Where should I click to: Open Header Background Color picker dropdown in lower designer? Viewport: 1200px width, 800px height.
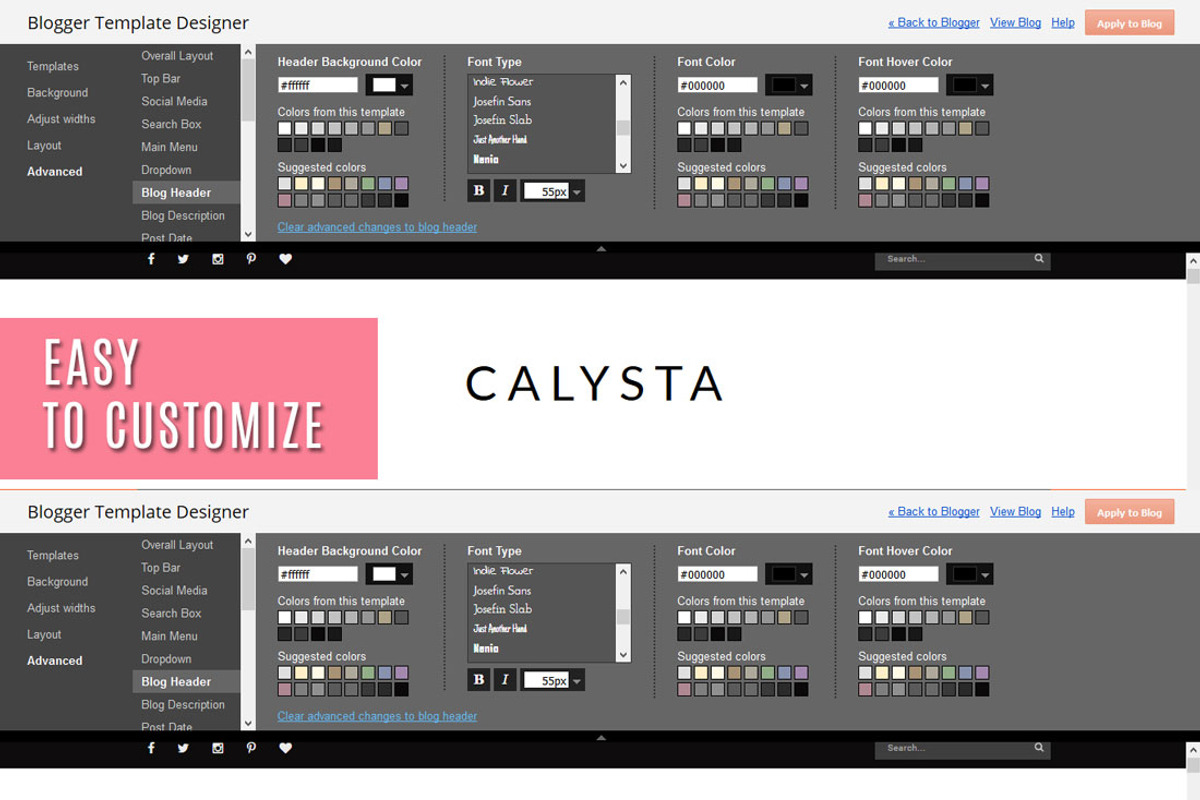389,574
